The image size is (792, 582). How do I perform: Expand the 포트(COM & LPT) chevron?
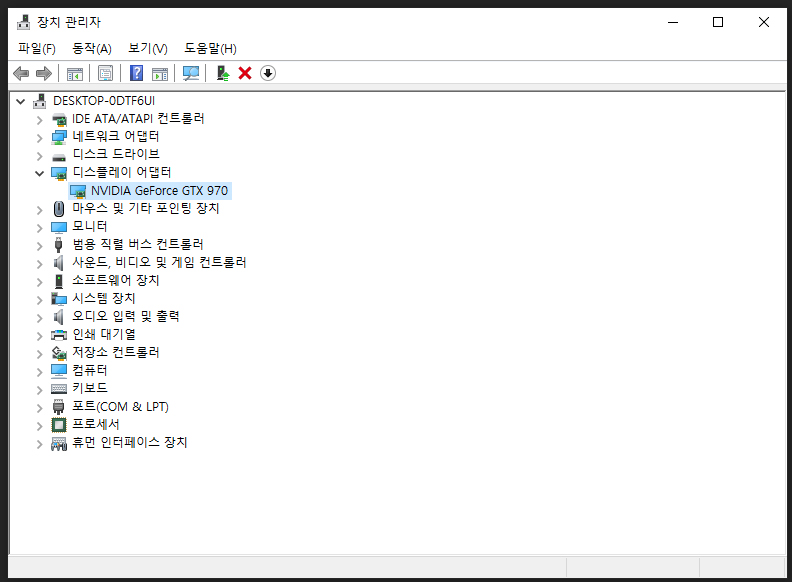click(39, 408)
